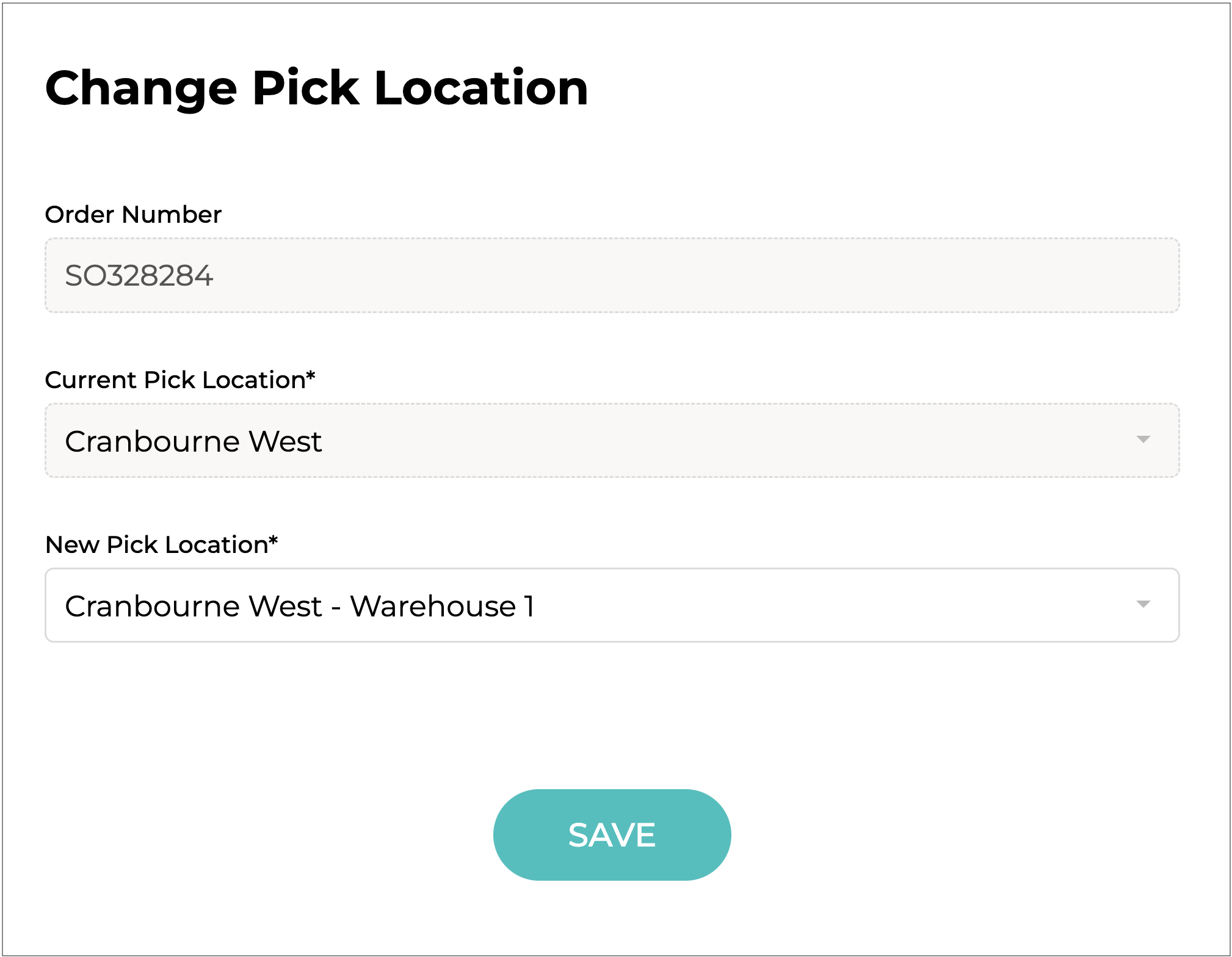Click the 'Order Number' field label
The image size is (1232, 957).
pyautogui.click(x=133, y=215)
